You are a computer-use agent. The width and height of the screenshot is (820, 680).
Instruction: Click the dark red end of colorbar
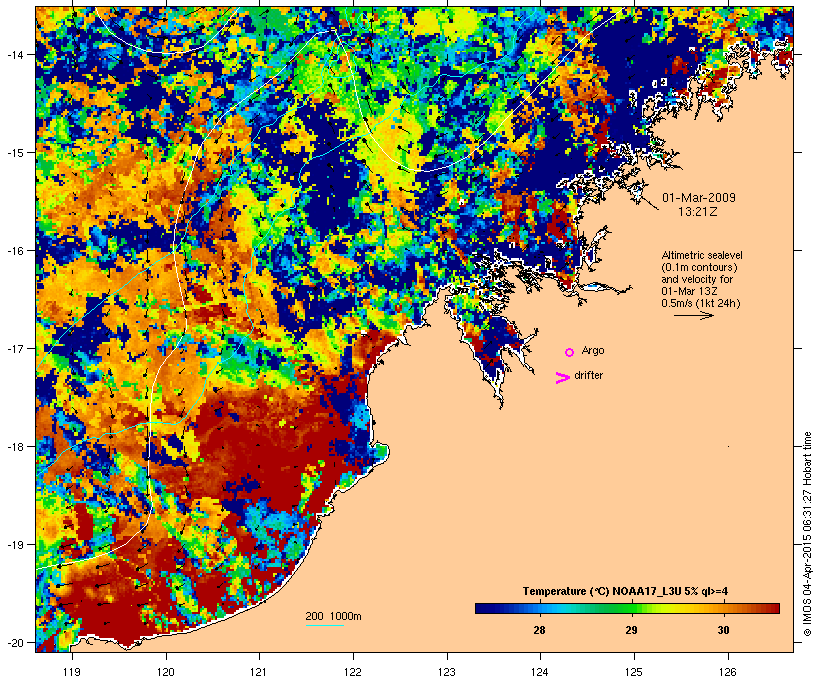click(x=775, y=608)
